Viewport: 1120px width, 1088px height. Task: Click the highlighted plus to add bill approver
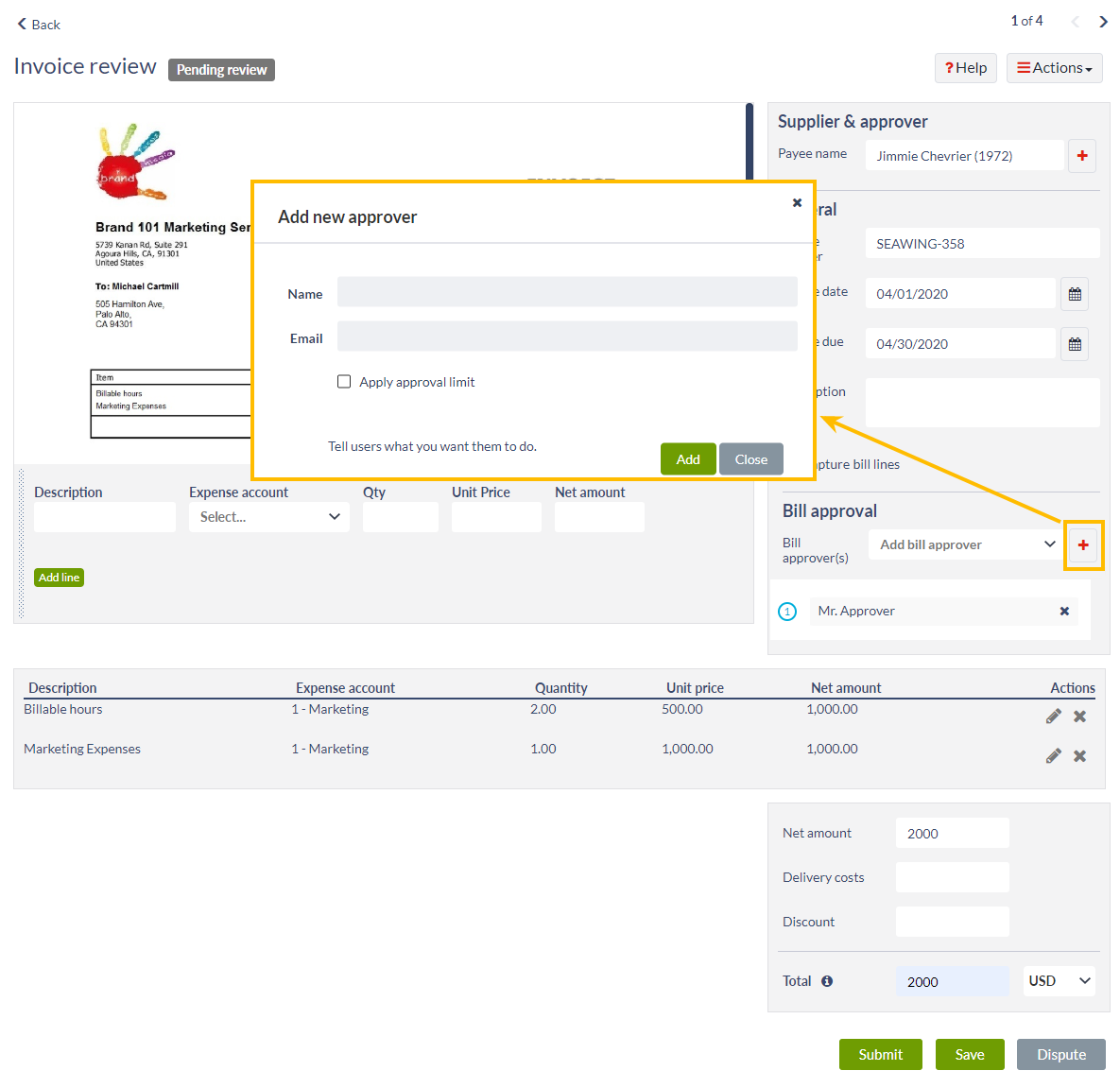1083,545
